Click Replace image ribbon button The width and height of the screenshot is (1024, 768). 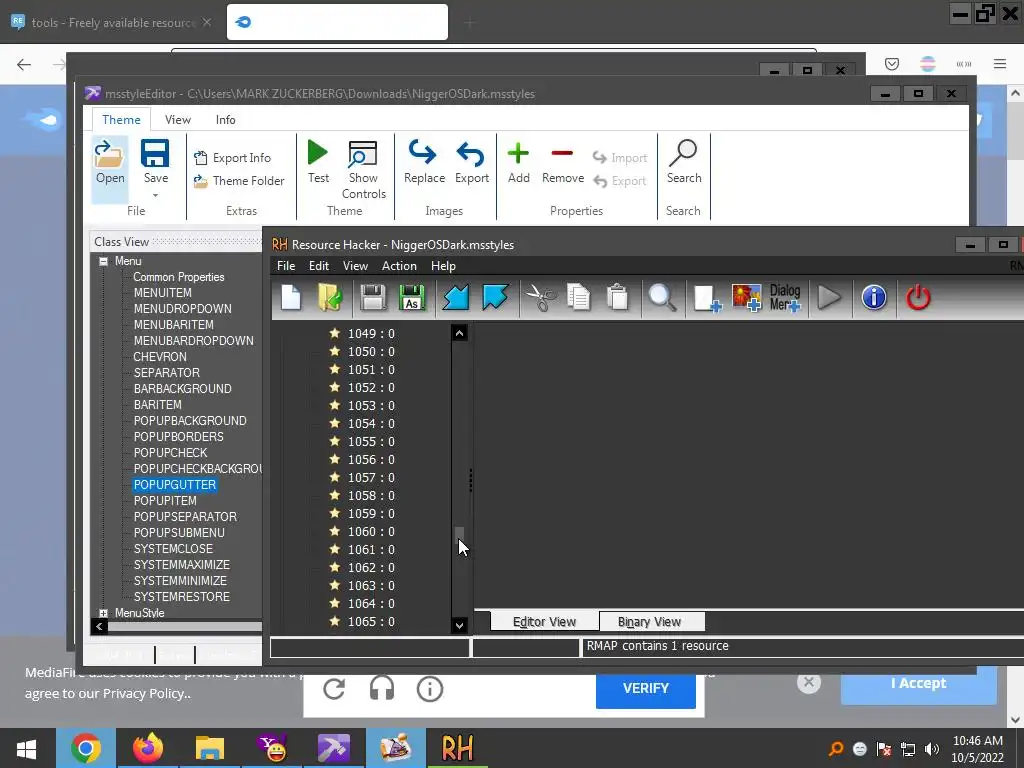coord(424,162)
